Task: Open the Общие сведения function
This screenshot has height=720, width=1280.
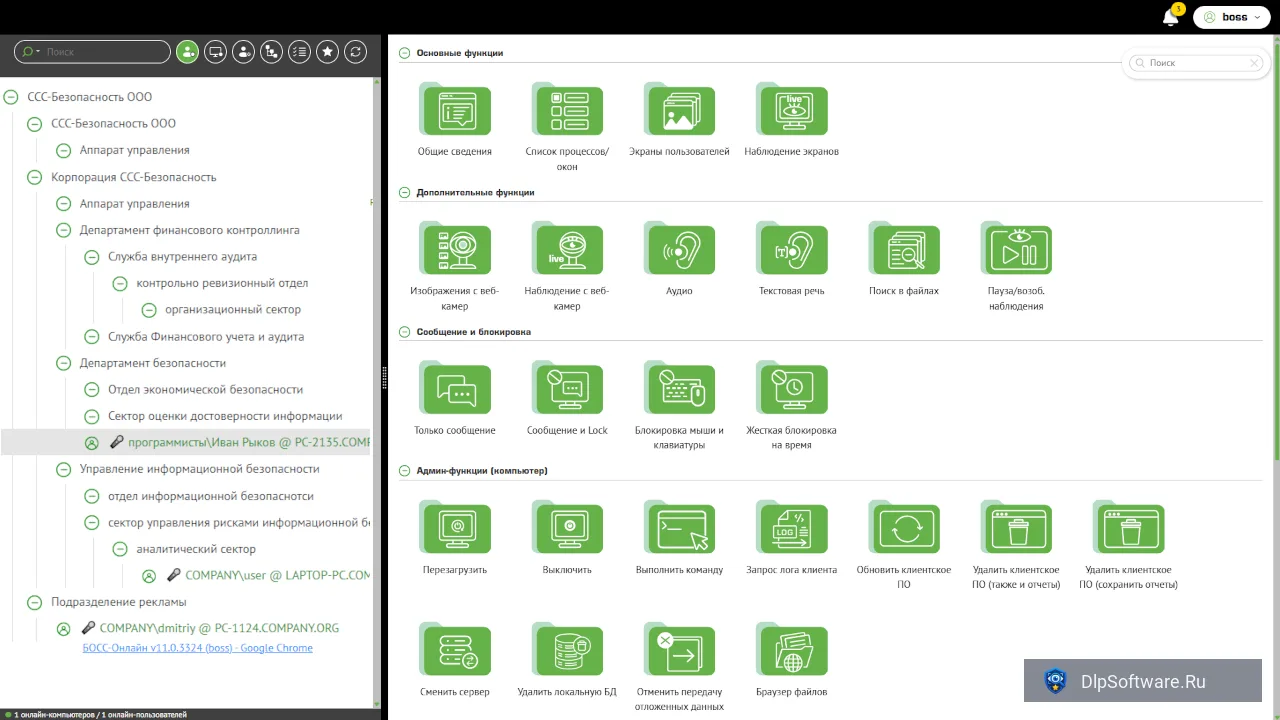Action: [x=456, y=110]
